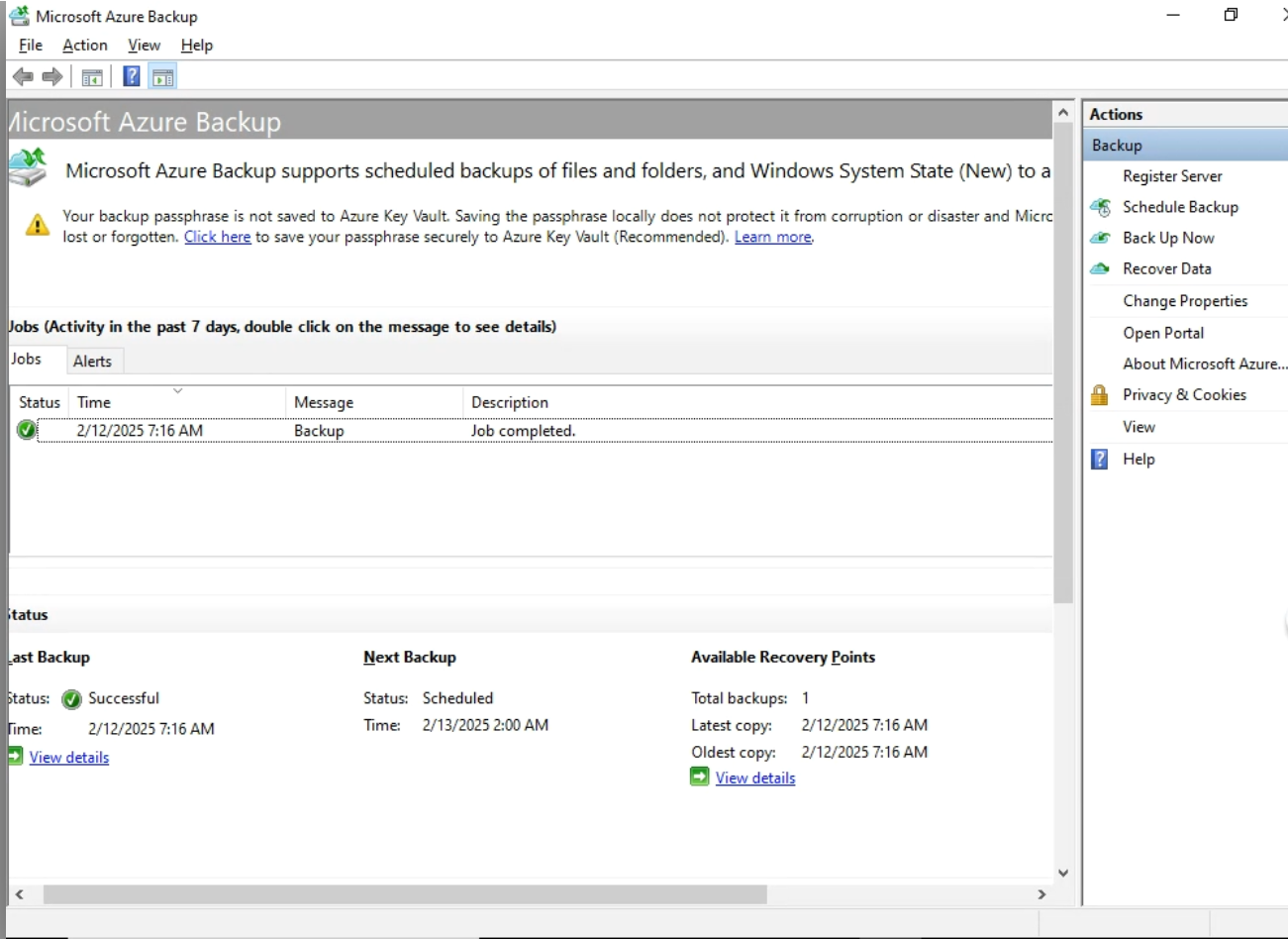Click the vertical scrollbar down arrow
Image resolution: width=1288 pixels, height=939 pixels.
pos(1063,873)
